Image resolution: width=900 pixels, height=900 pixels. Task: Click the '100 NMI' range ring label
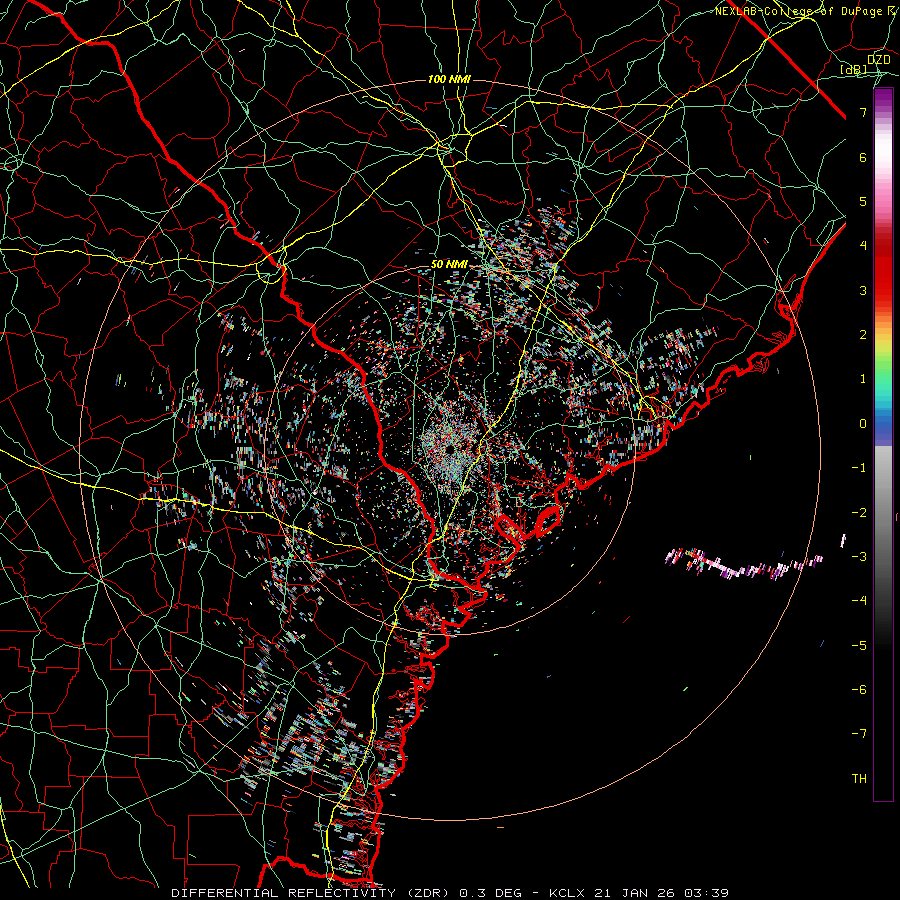pyautogui.click(x=449, y=79)
